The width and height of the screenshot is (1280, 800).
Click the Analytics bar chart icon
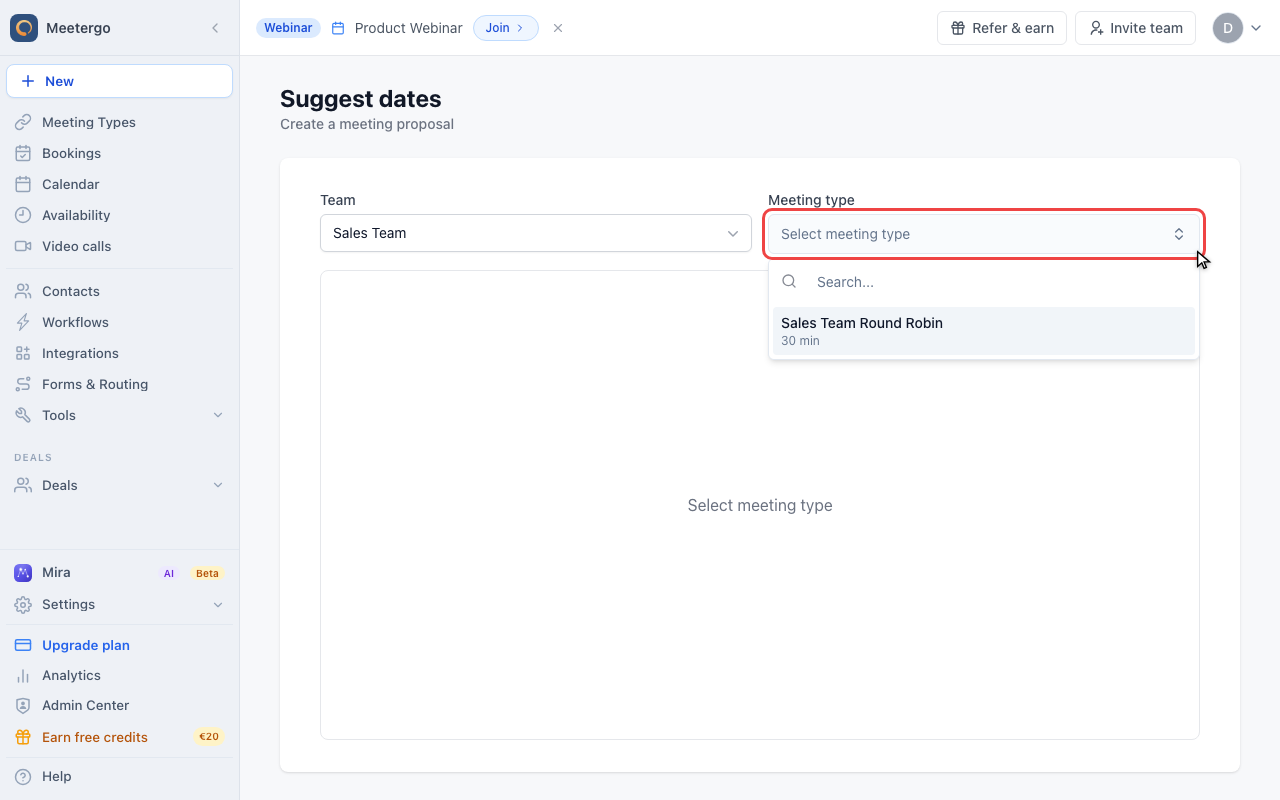[23, 675]
